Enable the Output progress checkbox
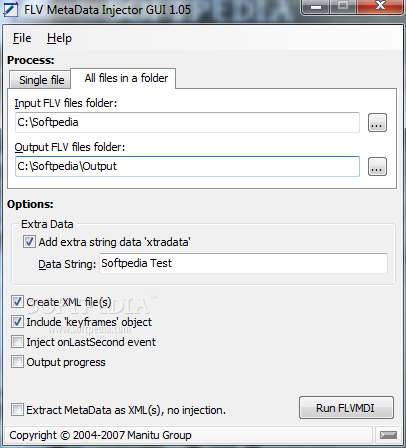 [x=17, y=362]
